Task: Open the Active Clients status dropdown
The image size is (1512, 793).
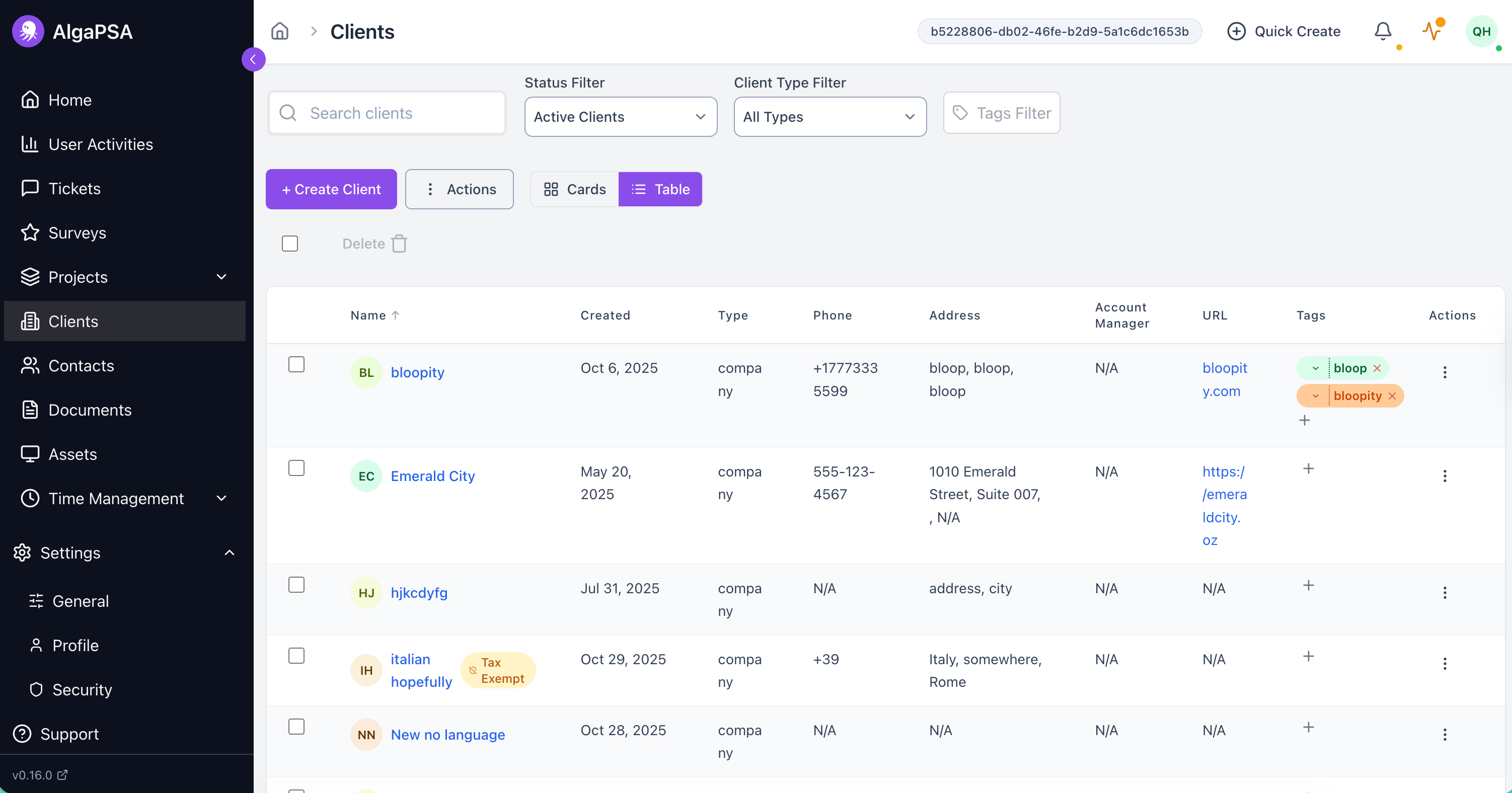Action: (621, 117)
